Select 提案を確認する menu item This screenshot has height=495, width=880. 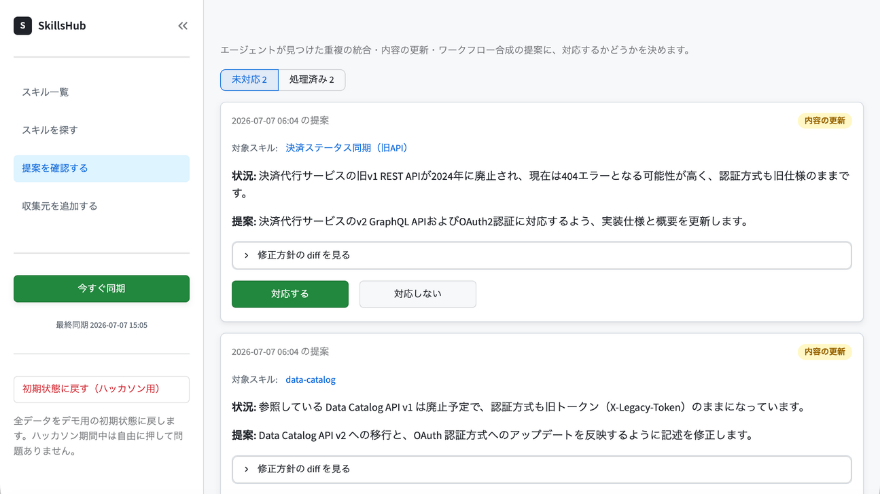click(x=102, y=168)
